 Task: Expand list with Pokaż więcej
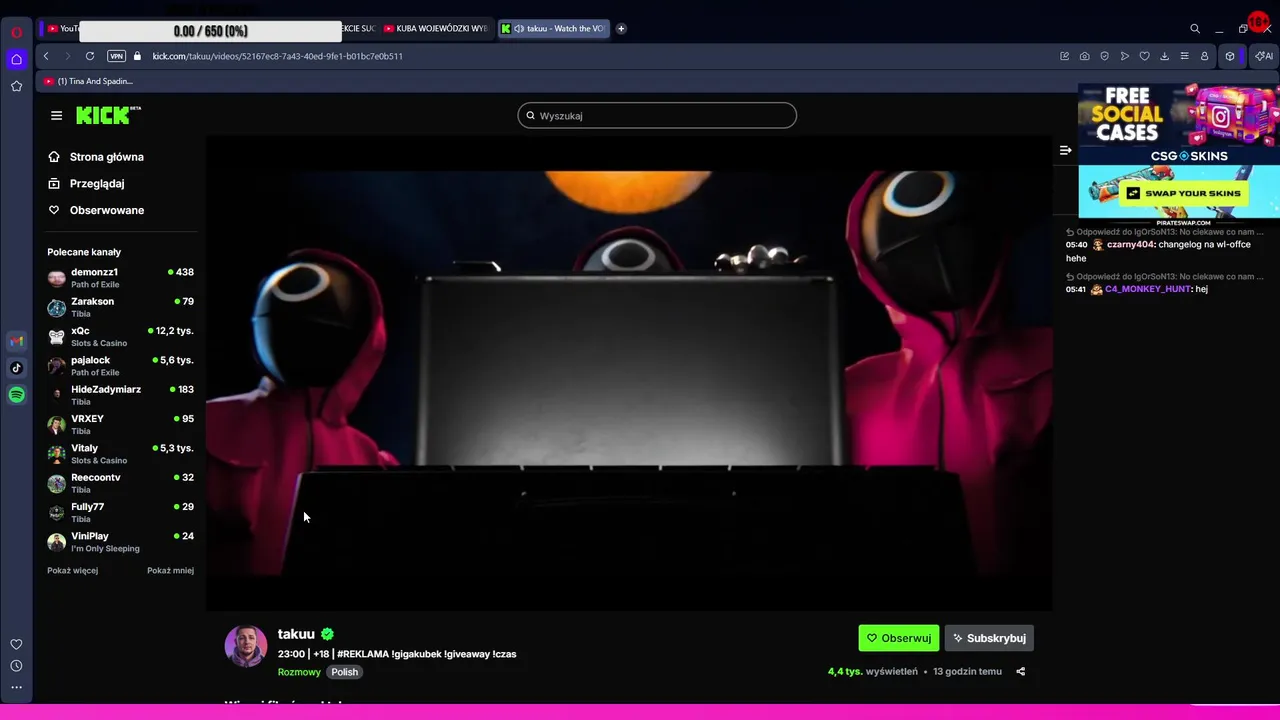72,571
